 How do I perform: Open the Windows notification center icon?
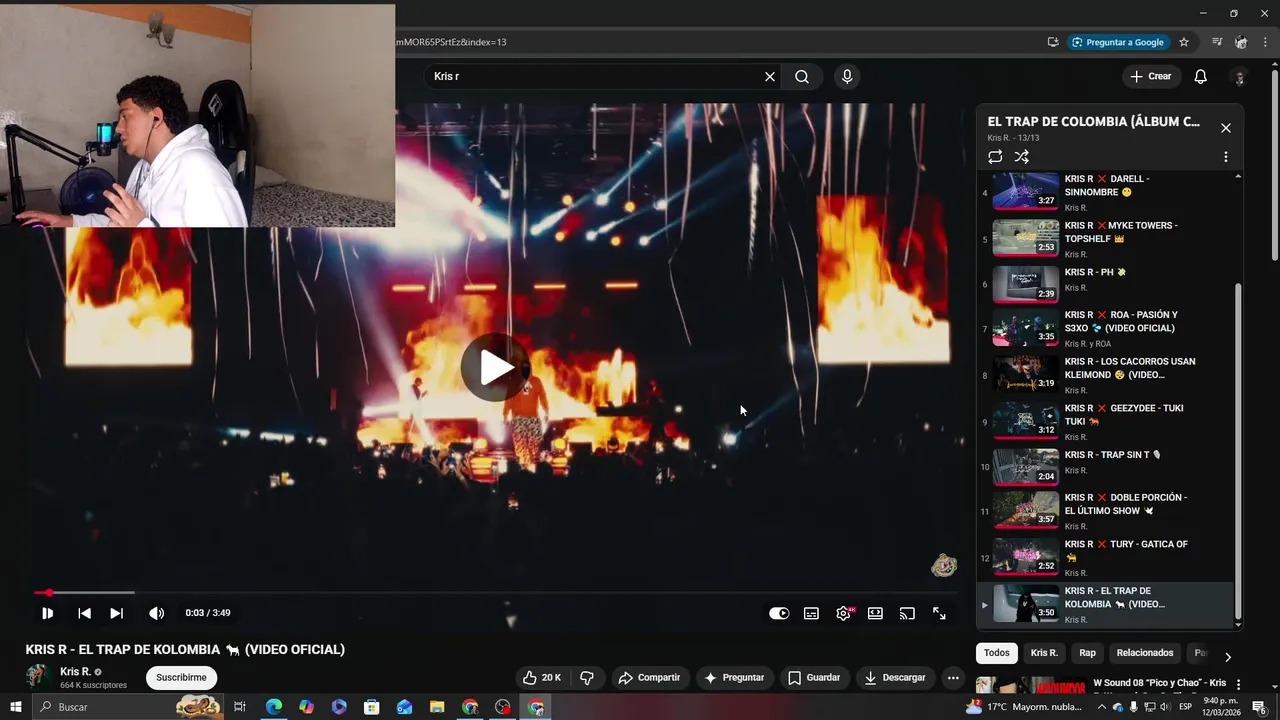pos(1260,707)
